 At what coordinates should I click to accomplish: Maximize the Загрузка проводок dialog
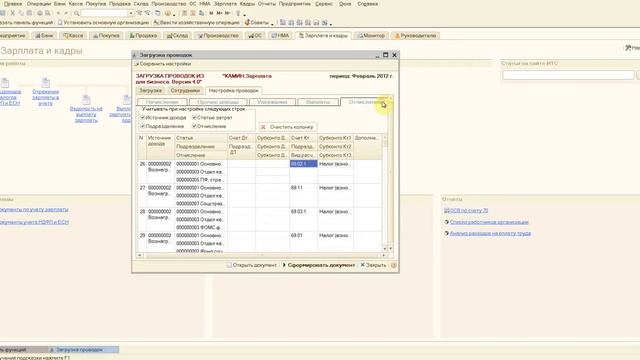point(385,55)
